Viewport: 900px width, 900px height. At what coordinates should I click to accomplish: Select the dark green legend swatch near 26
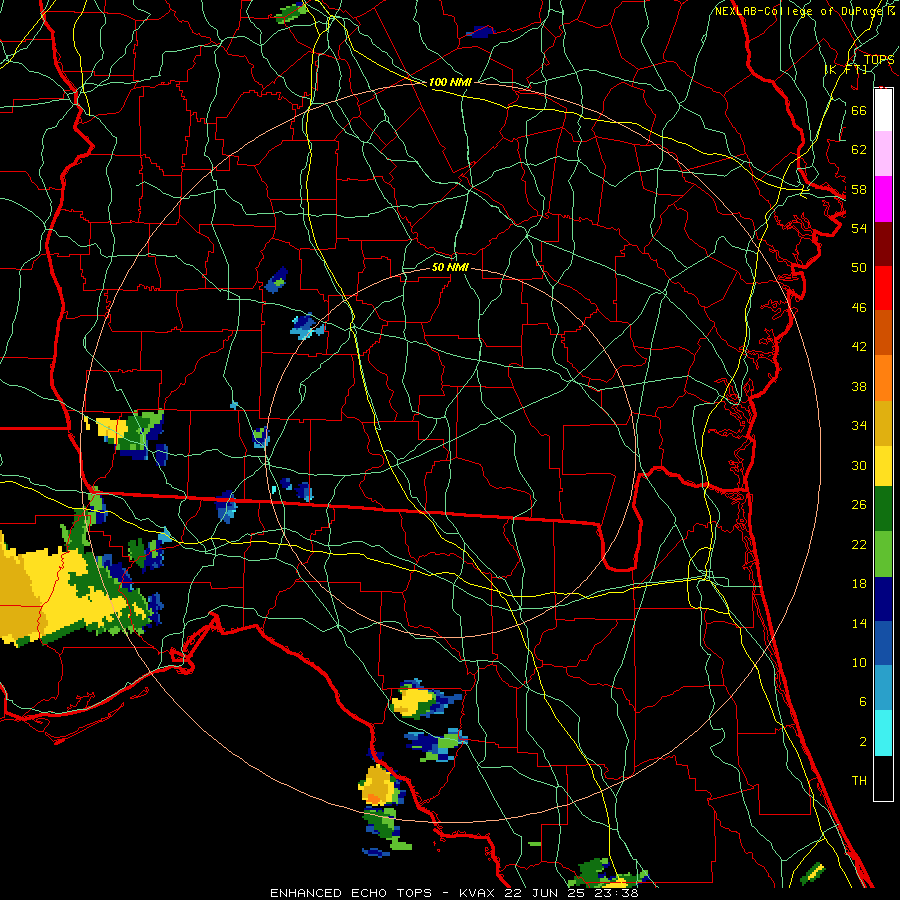pyautogui.click(x=883, y=509)
